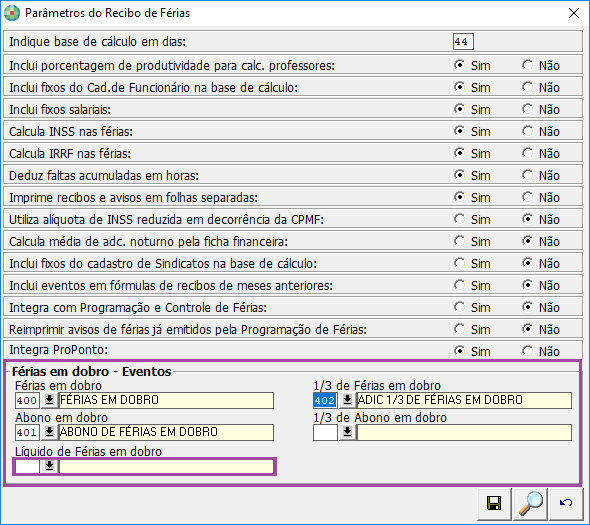Screen dimensions: 590x525
Task: Open lookup arrow for Abono em dobro
Action: point(49,432)
